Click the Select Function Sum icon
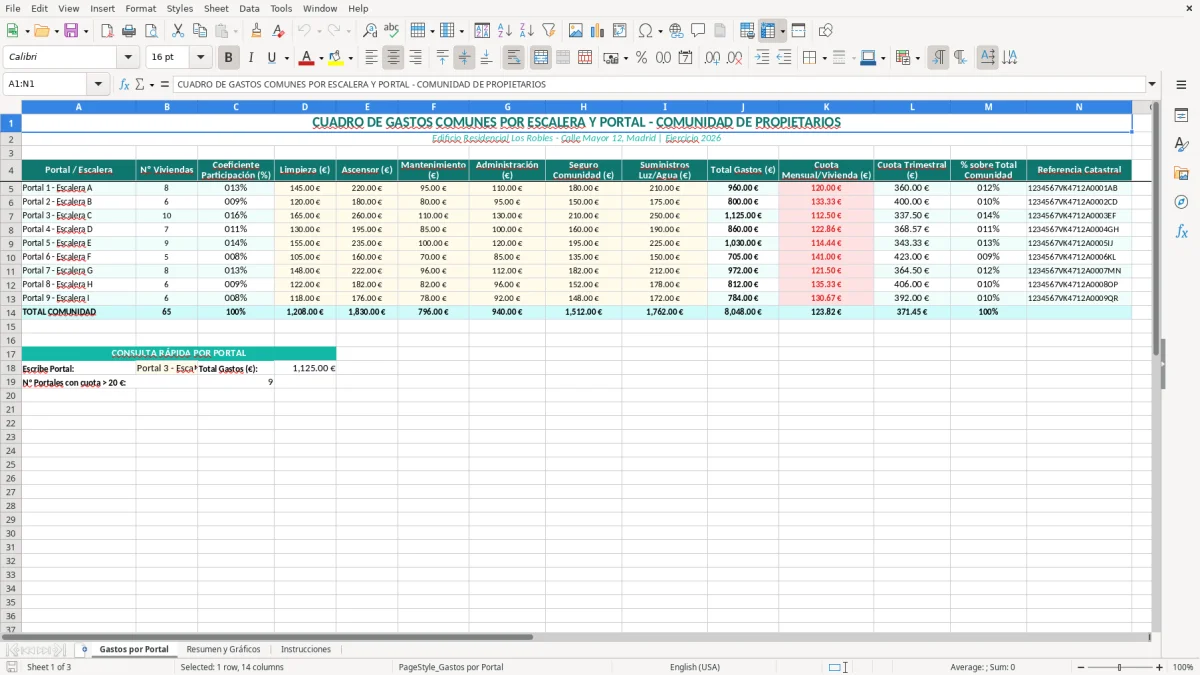The image size is (1200, 675). coord(139,84)
